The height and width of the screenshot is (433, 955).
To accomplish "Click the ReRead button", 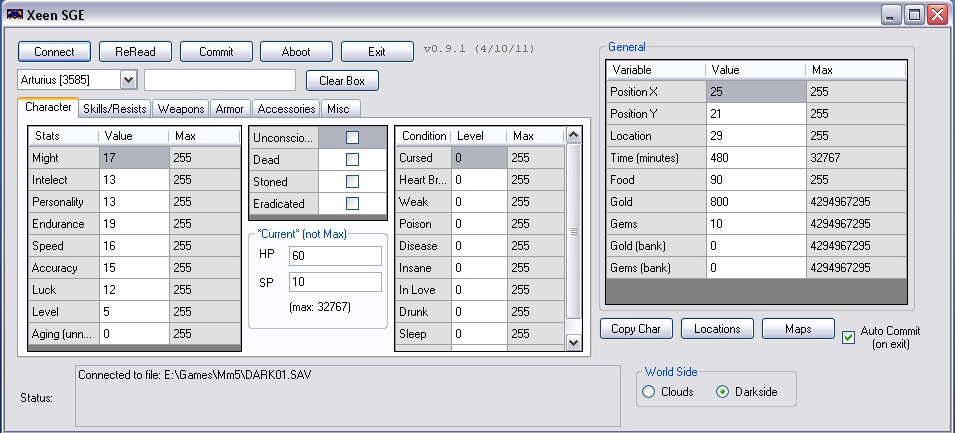I will point(135,52).
